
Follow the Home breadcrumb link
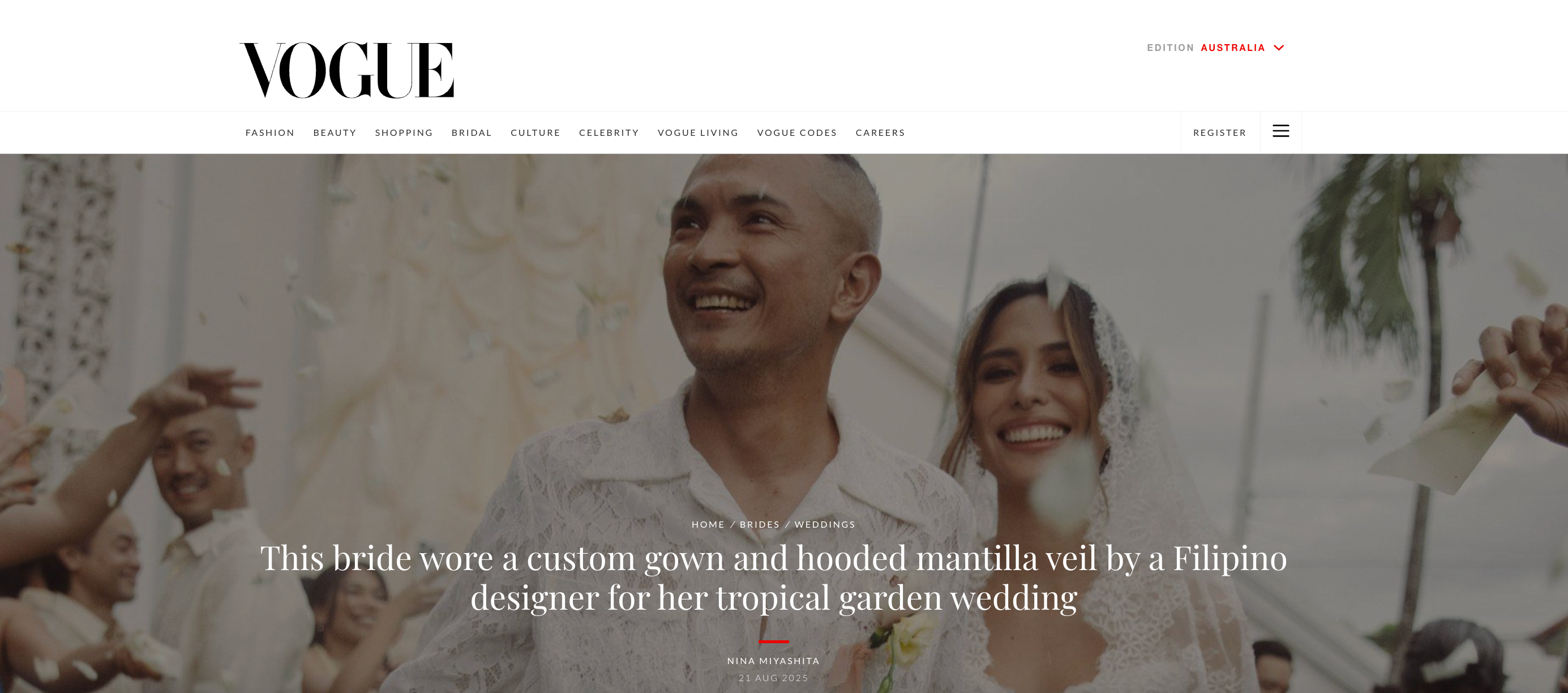tap(708, 524)
